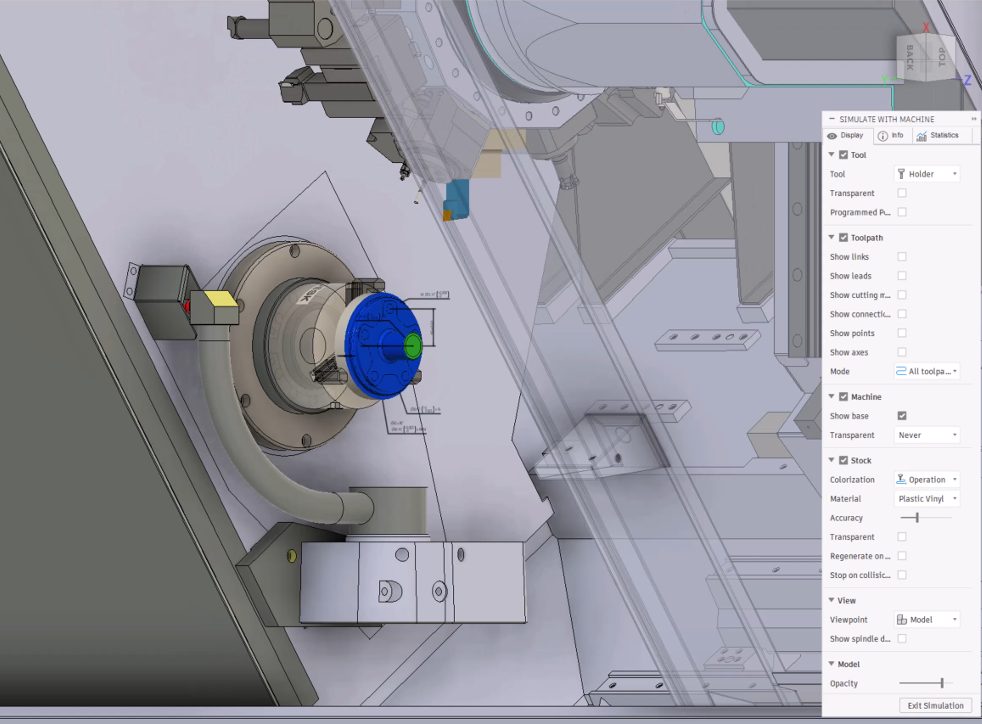This screenshot has width=982, height=724.
Task: Click the panel dock handle icon at title right
Action: (x=974, y=118)
